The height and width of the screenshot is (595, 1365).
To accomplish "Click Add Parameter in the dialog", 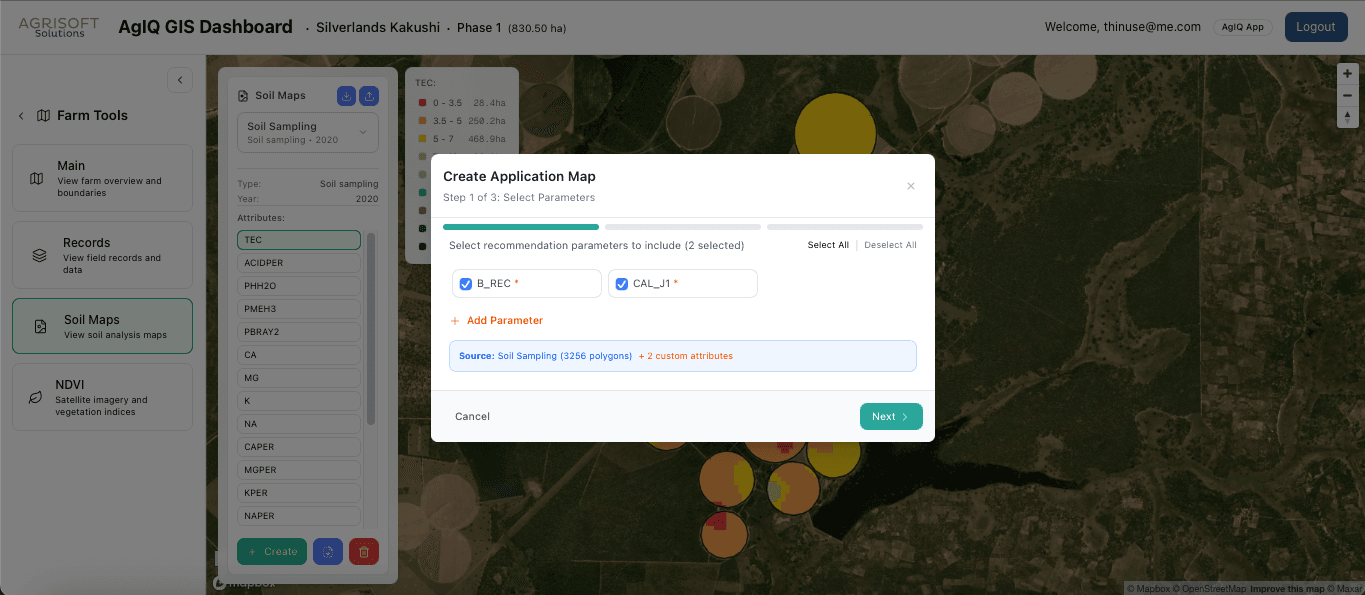I will [497, 320].
